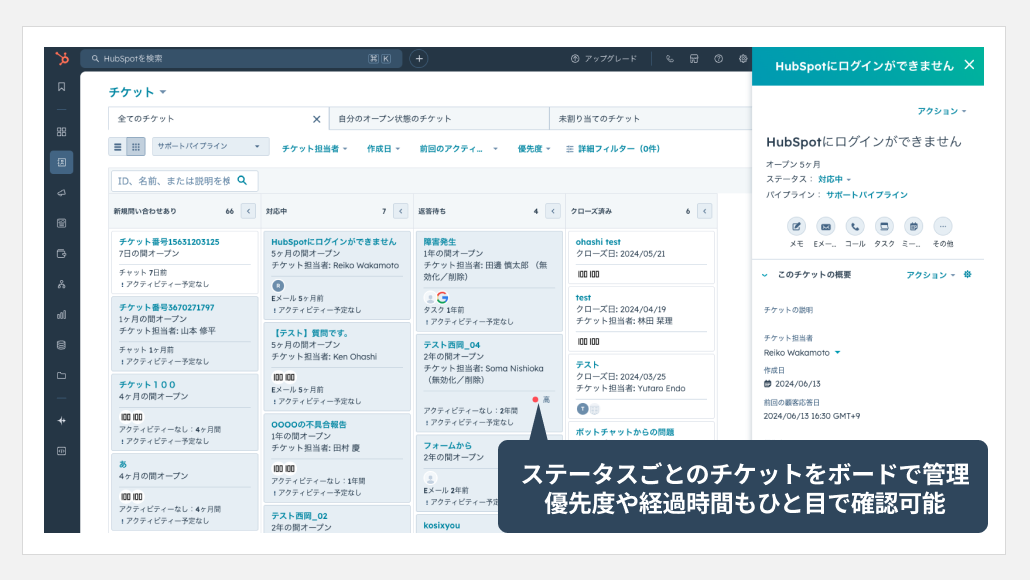The width and height of the screenshot is (1030, 580).
Task: Click the アップグレード button
Action: (x=604, y=58)
